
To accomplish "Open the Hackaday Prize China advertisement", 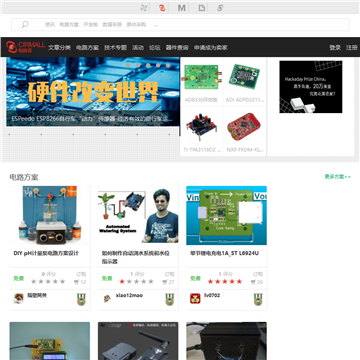I will pos(311,87).
